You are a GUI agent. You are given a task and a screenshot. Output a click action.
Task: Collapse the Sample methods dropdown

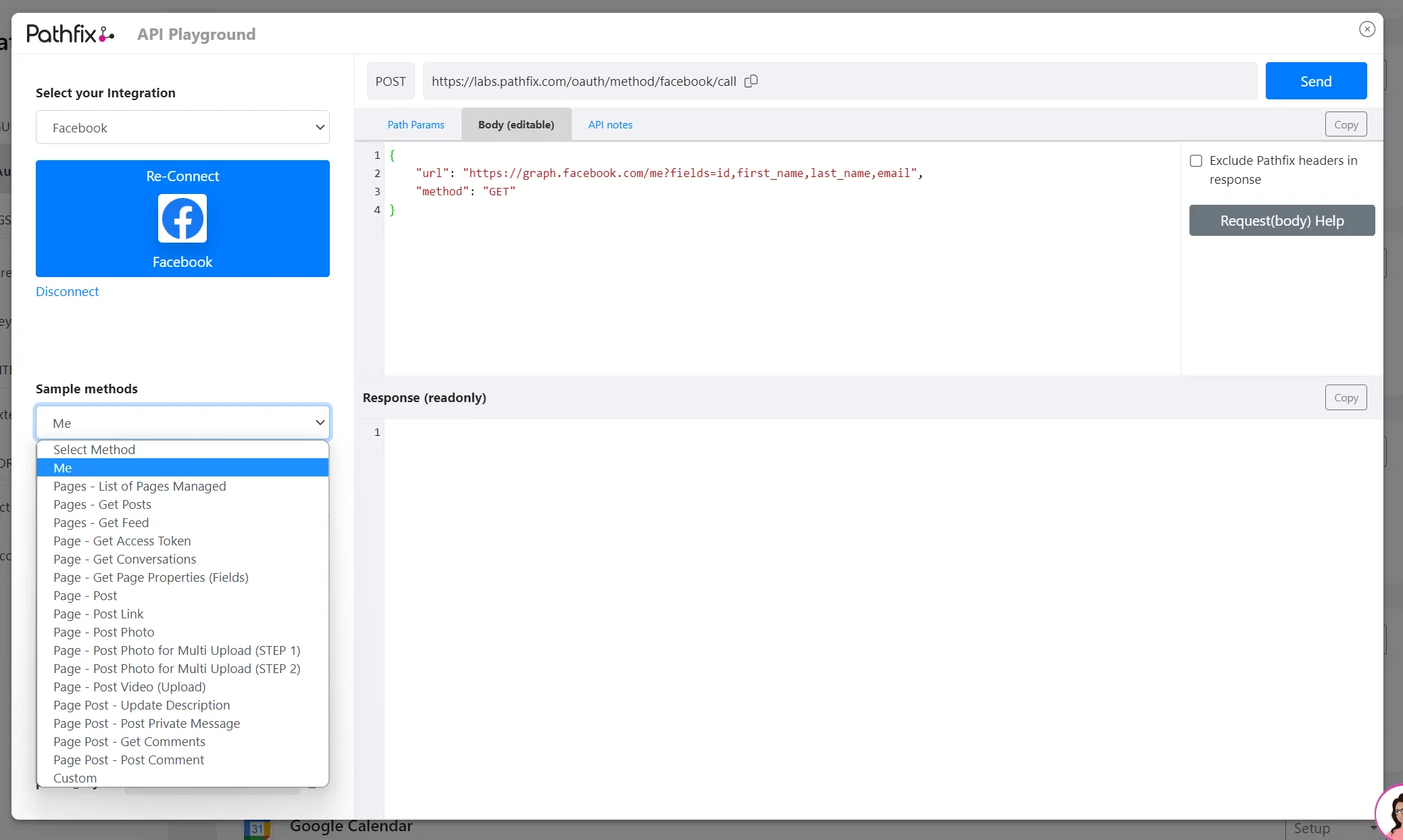(x=182, y=422)
